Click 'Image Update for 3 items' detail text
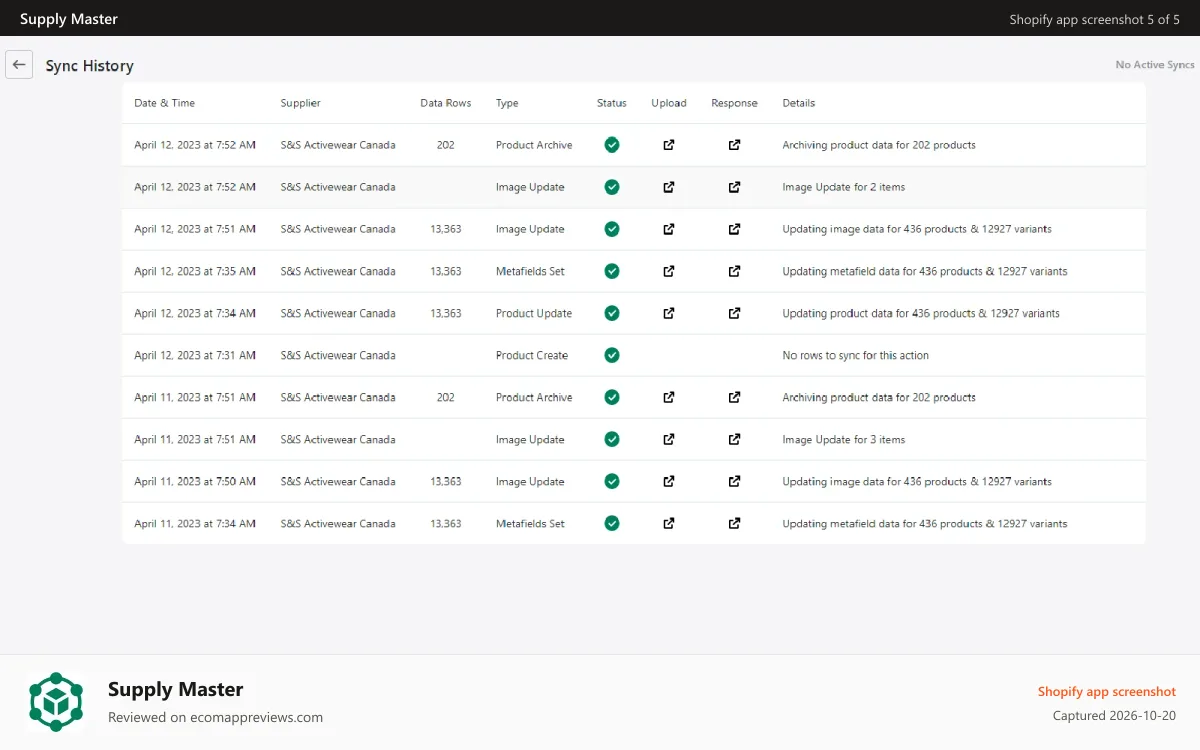The image size is (1200, 750). click(844, 439)
